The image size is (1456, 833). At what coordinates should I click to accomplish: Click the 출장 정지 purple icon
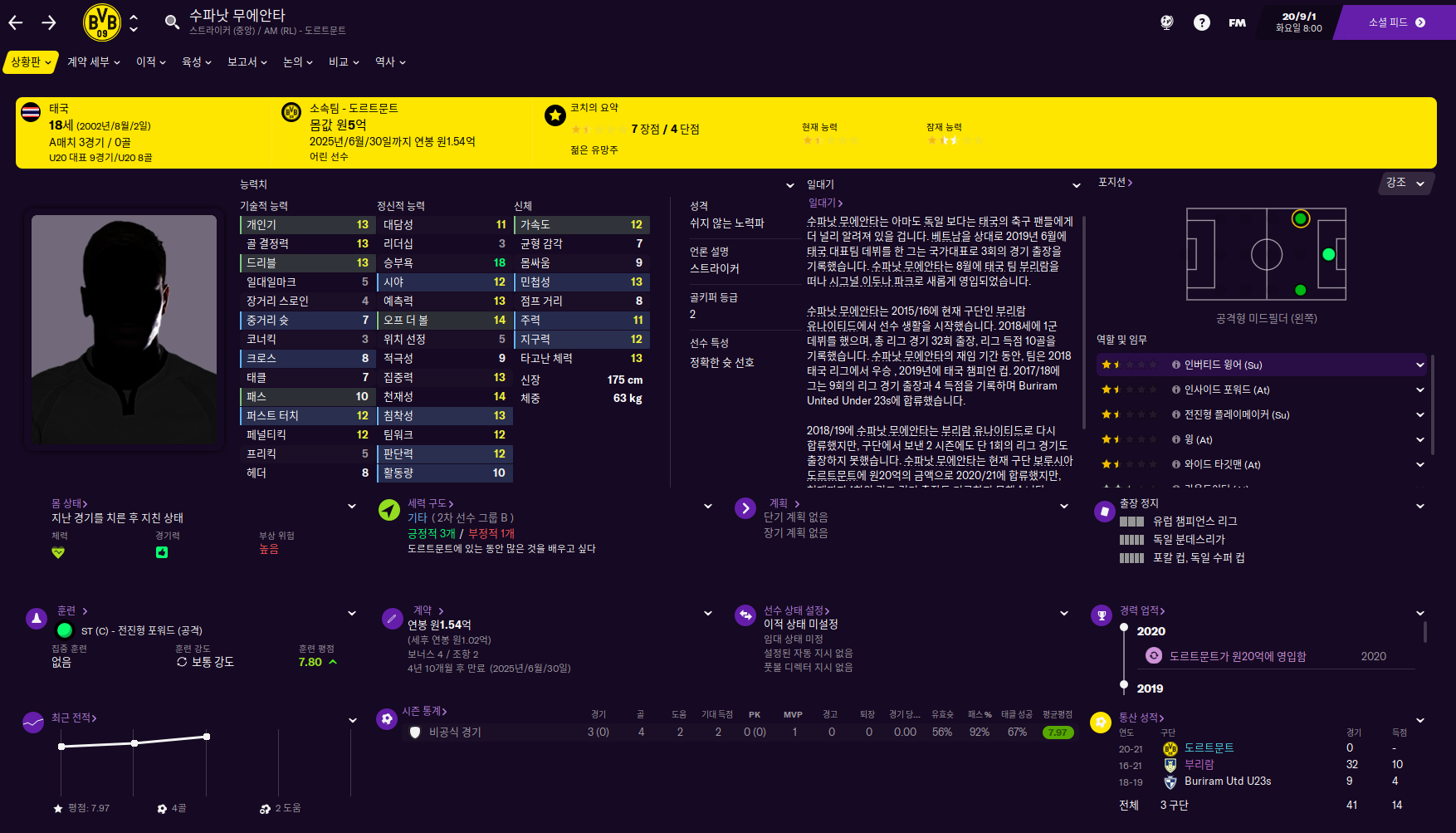coord(1104,512)
